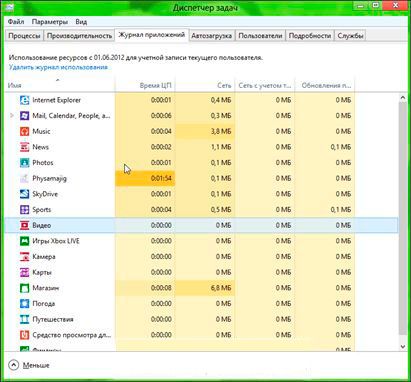The width and height of the screenshot is (411, 382).
Task: Click the Physamajig app icon
Action: (24, 178)
